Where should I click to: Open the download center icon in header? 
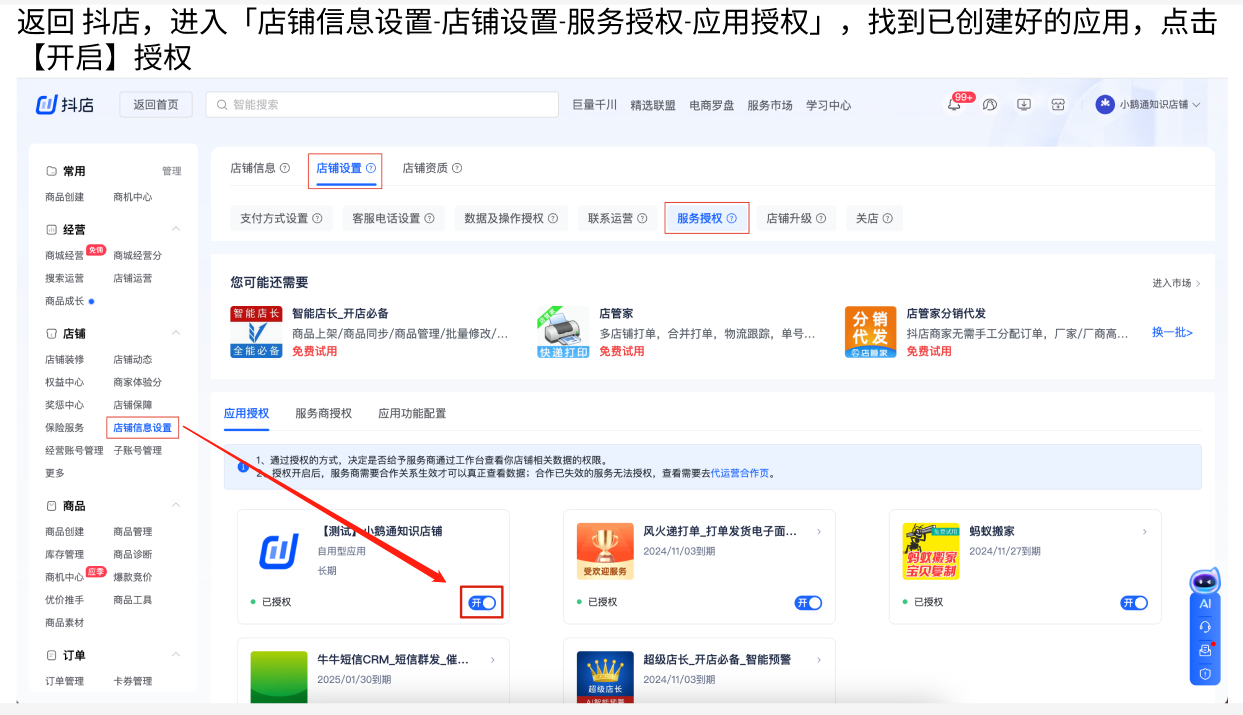click(x=1024, y=104)
